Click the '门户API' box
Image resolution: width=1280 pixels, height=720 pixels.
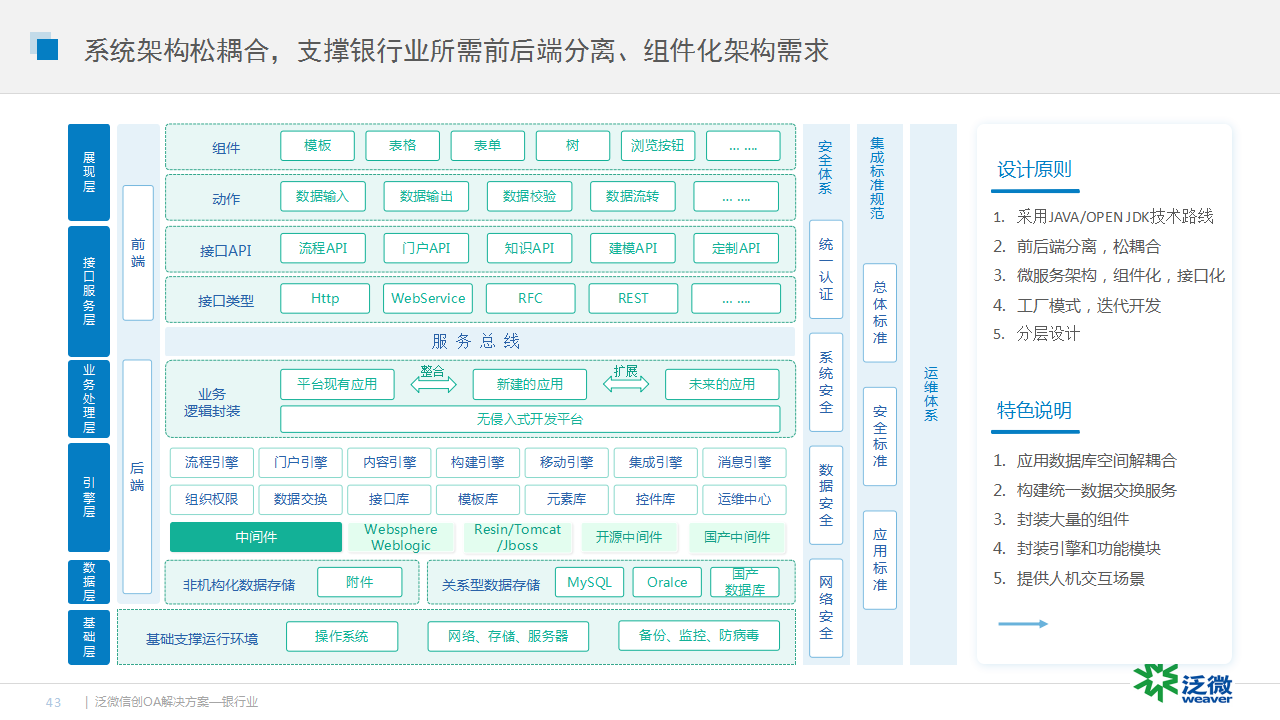tap(426, 248)
